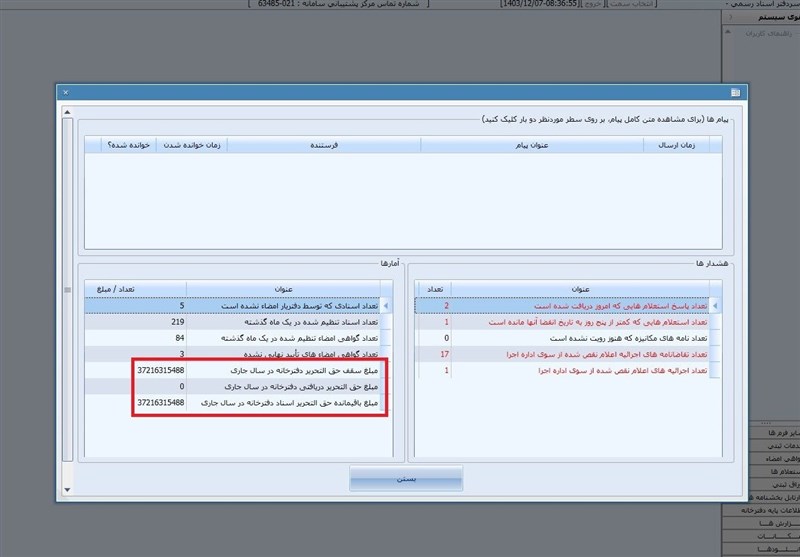The width and height of the screenshot is (800, 557).
Task: Close the dialog with the title bar X
Action: (x=66, y=92)
